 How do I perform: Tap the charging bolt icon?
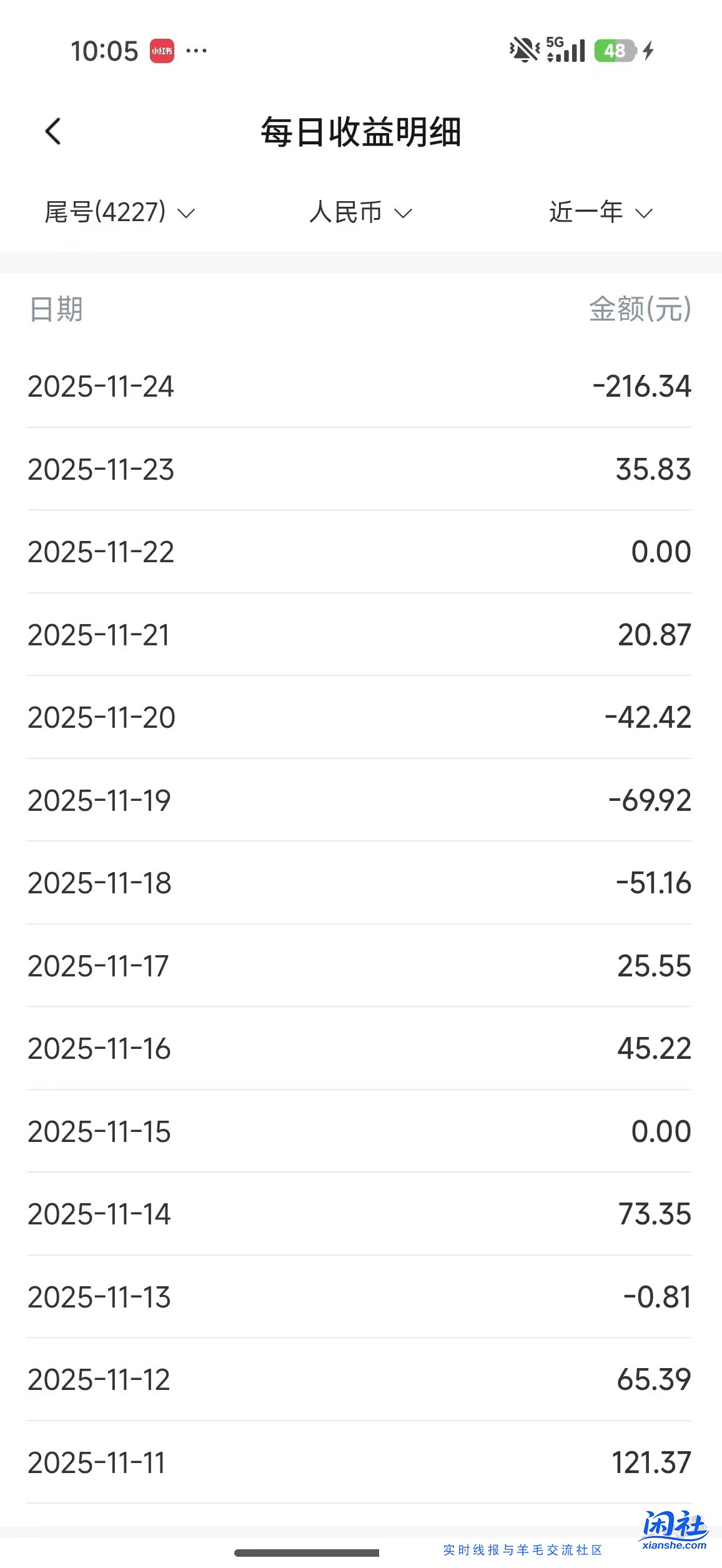click(648, 51)
